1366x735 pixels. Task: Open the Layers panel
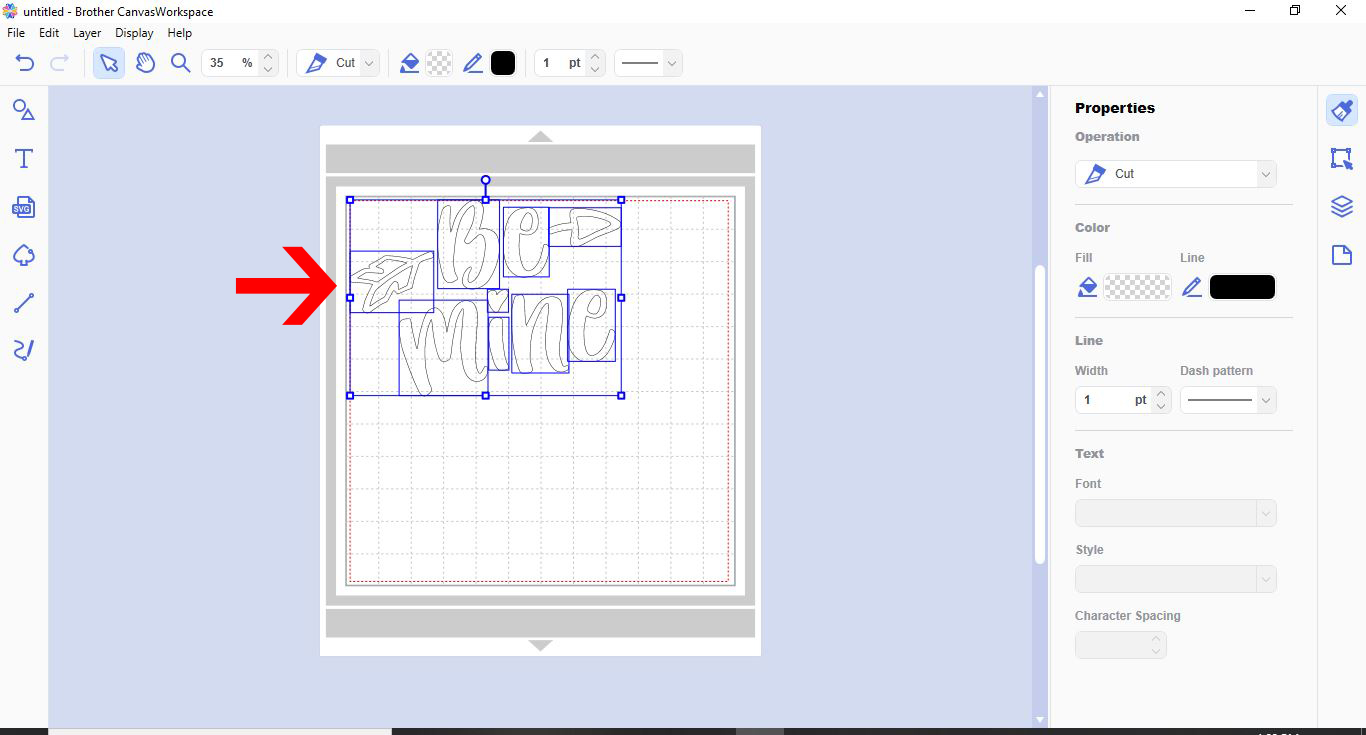(x=1341, y=206)
